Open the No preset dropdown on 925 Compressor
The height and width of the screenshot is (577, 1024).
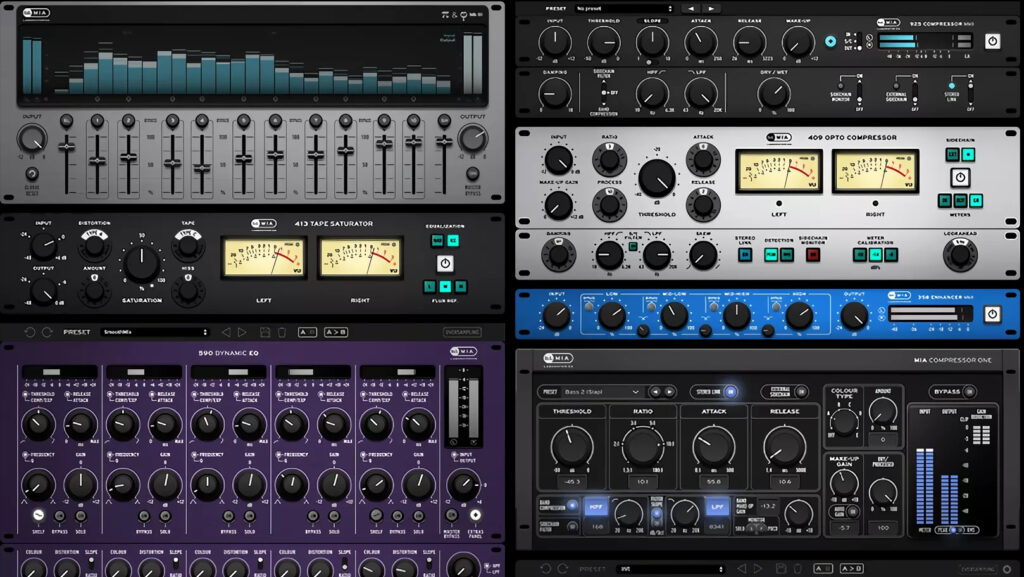pyautogui.click(x=624, y=8)
